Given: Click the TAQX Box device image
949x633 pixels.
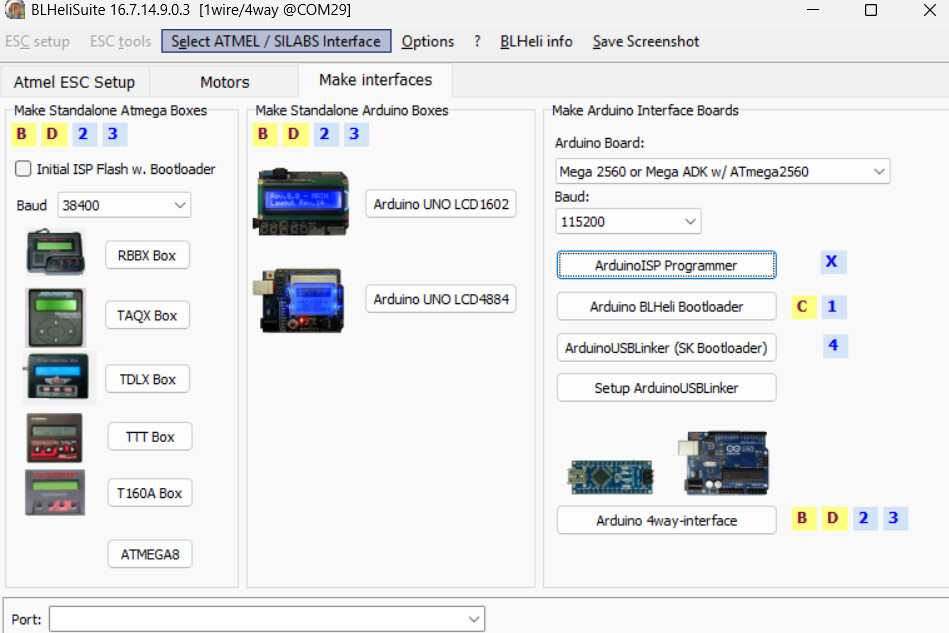Looking at the screenshot, I should (55, 317).
